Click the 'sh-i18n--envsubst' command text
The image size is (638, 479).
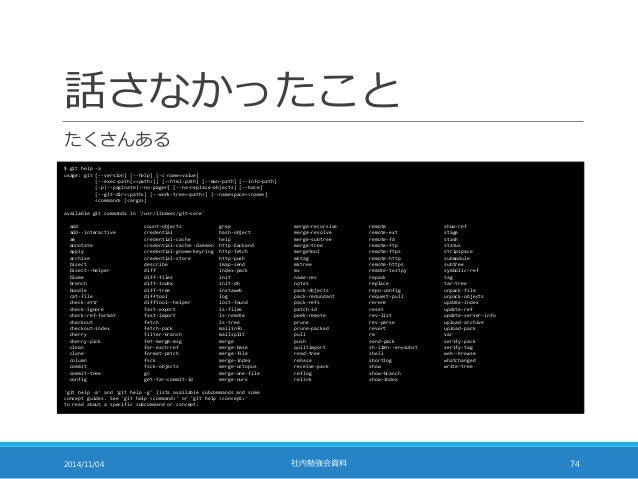pyautogui.click(x=393, y=348)
